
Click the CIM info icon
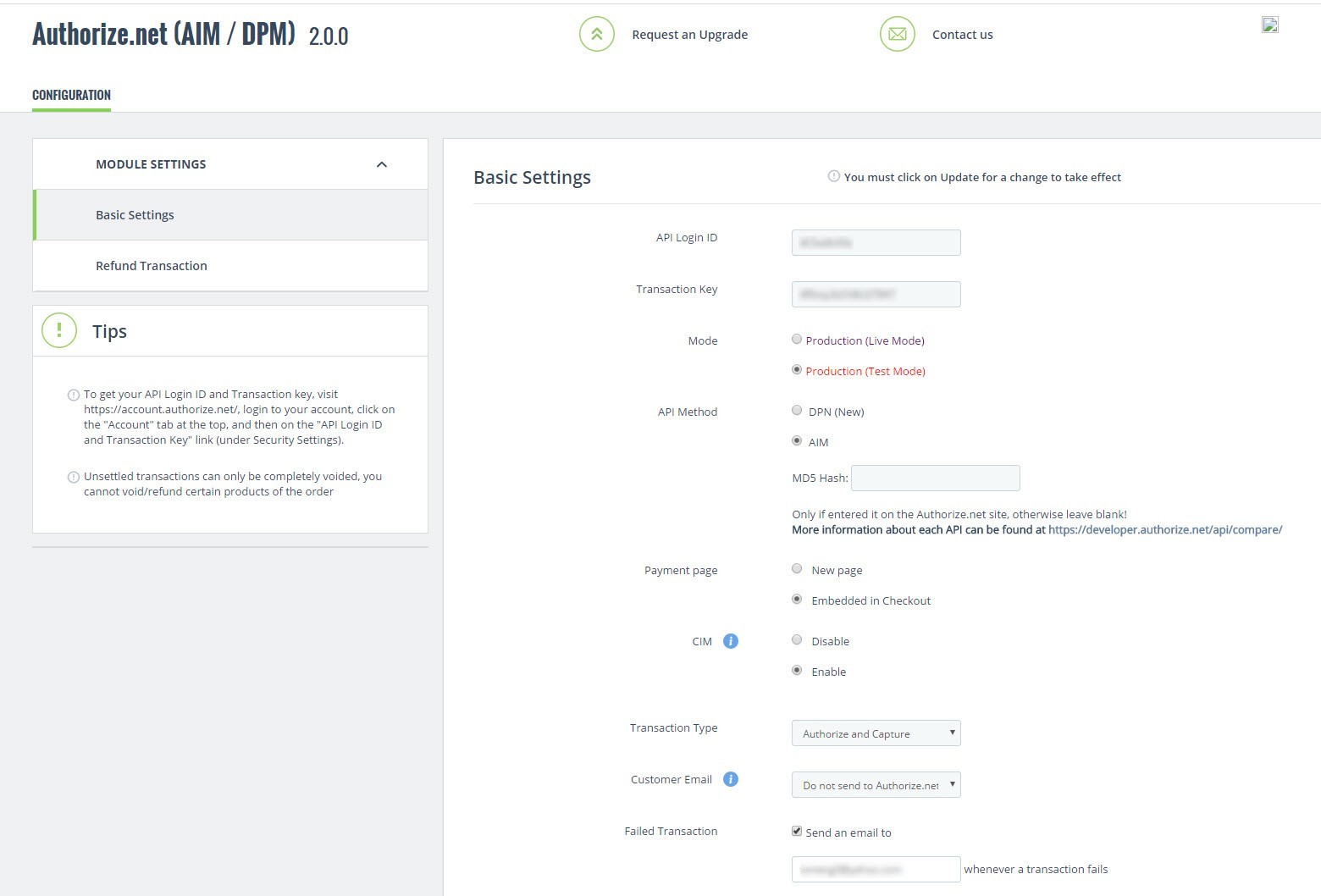point(731,641)
